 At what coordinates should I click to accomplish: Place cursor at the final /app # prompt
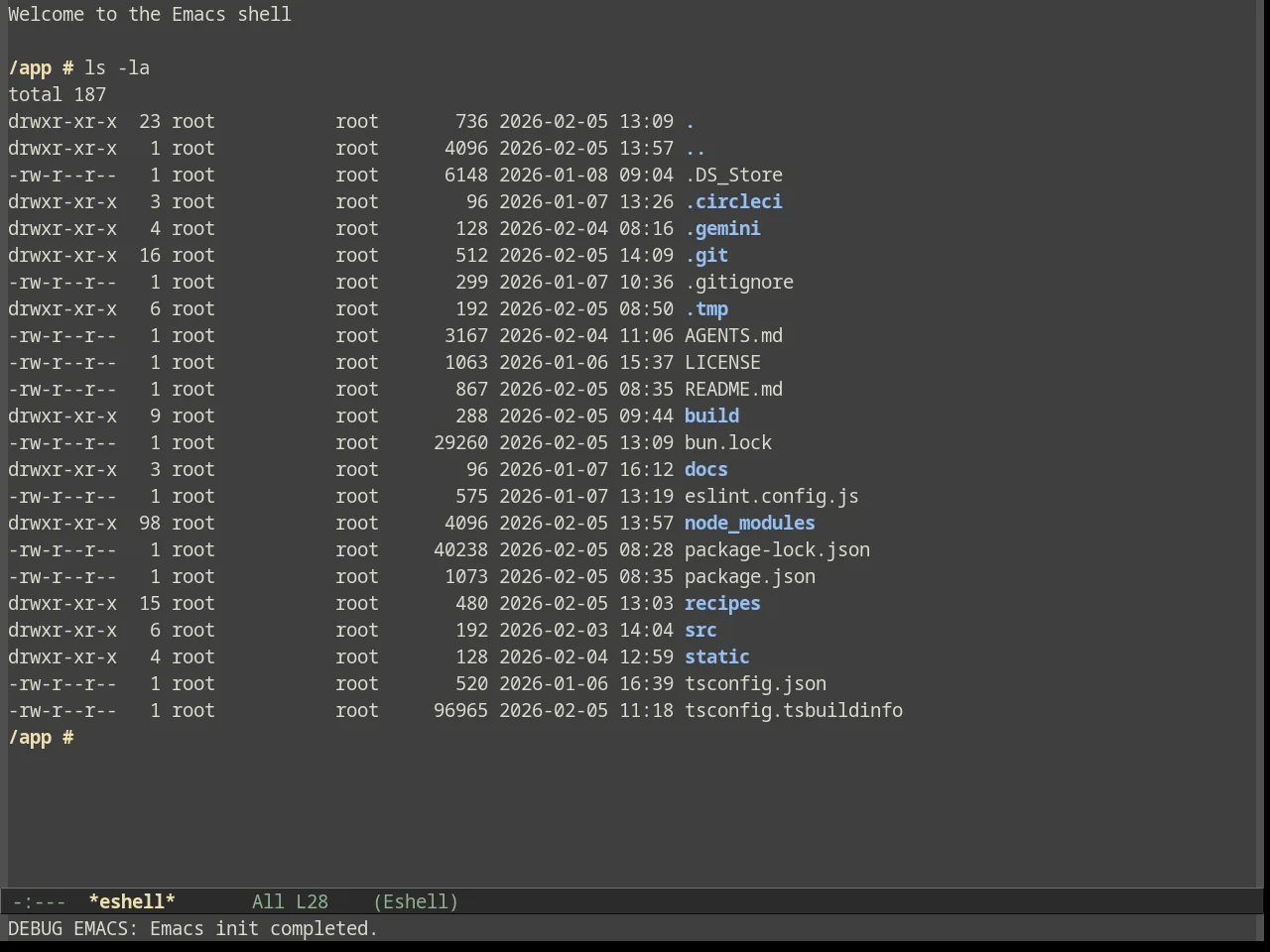click(x=41, y=737)
